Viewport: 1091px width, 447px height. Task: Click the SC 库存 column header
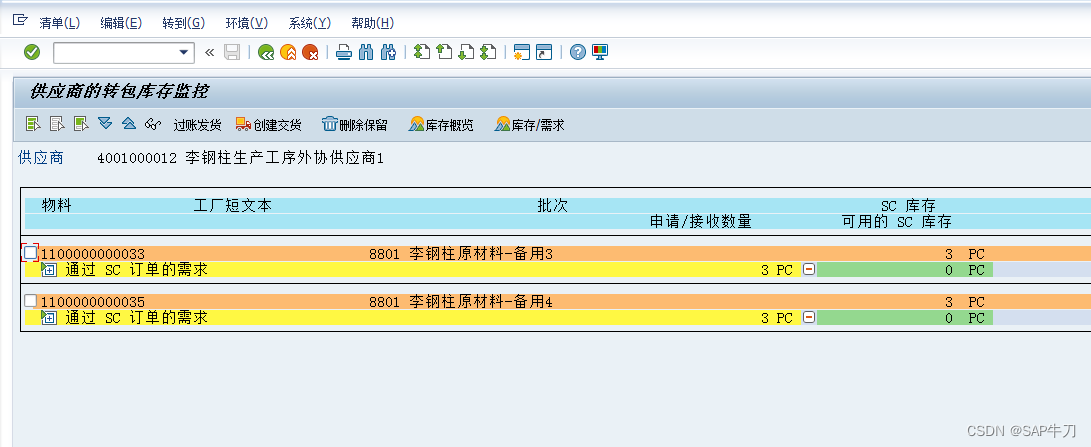tap(908, 205)
